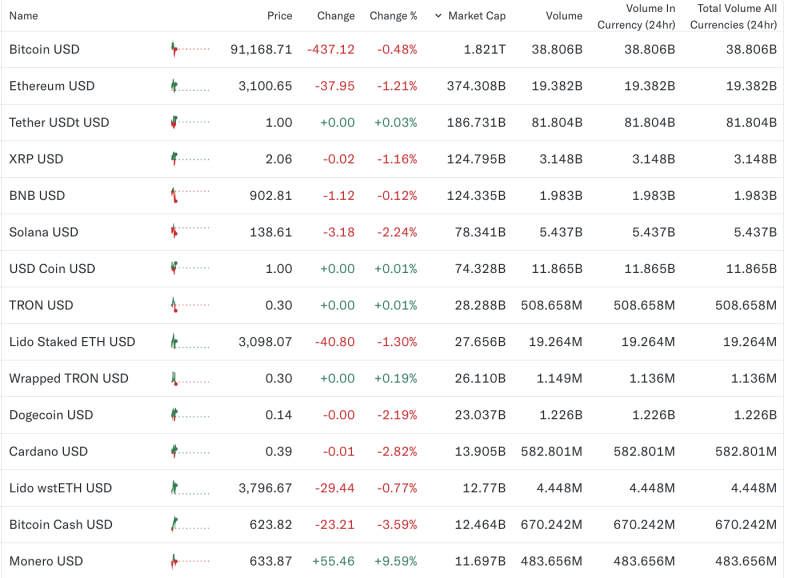Image resolution: width=800 pixels, height=578 pixels.
Task: Sort the table by Change %
Action: click(392, 16)
